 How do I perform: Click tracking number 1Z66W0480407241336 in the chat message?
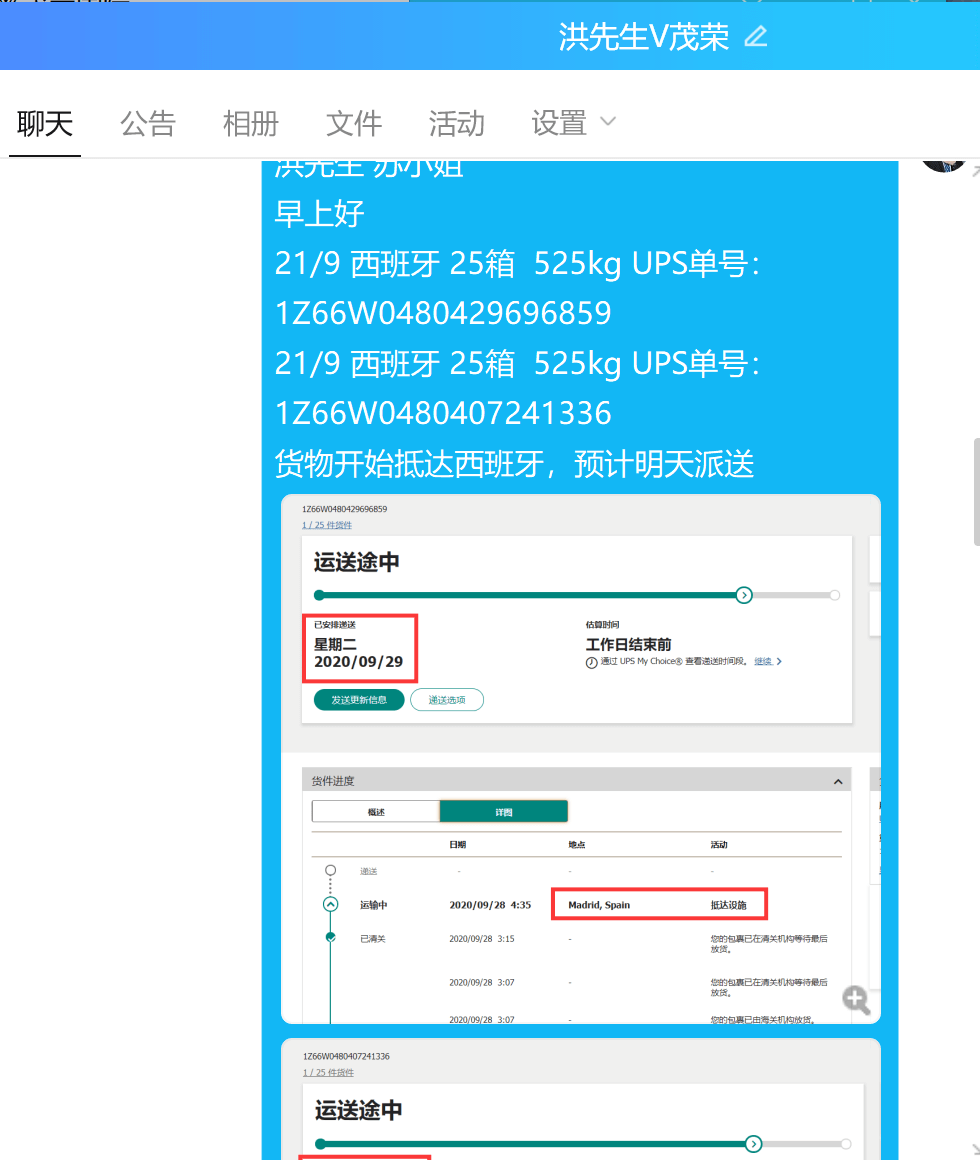click(443, 413)
